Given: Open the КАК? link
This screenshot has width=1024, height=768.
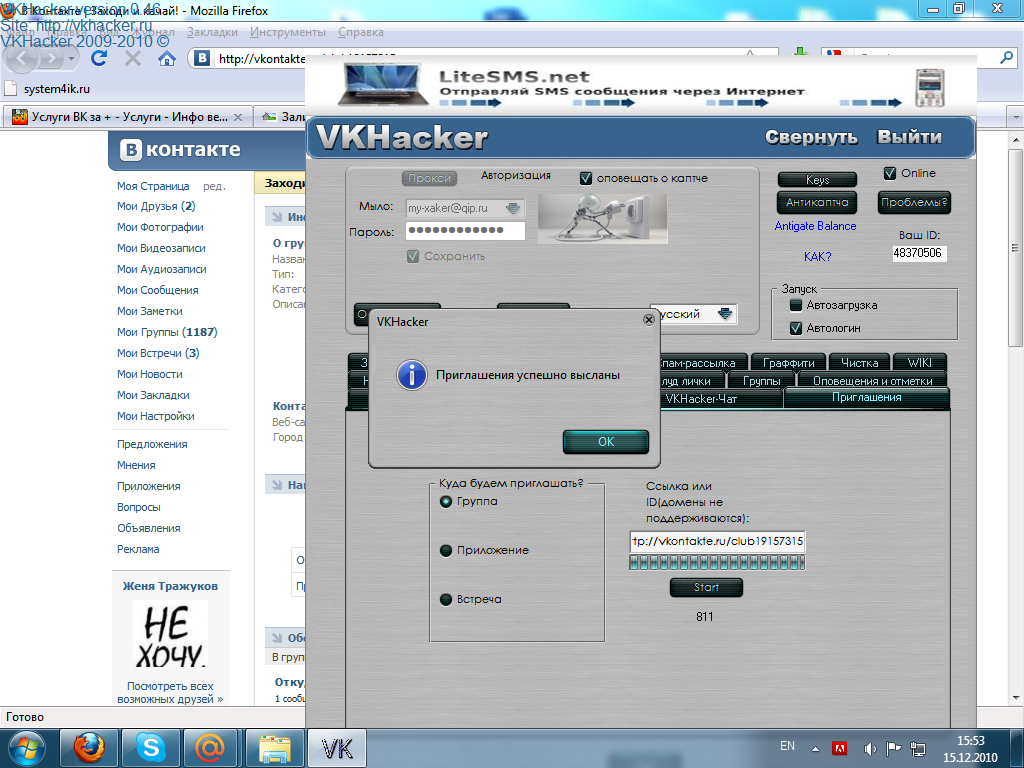Looking at the screenshot, I should coord(818,257).
